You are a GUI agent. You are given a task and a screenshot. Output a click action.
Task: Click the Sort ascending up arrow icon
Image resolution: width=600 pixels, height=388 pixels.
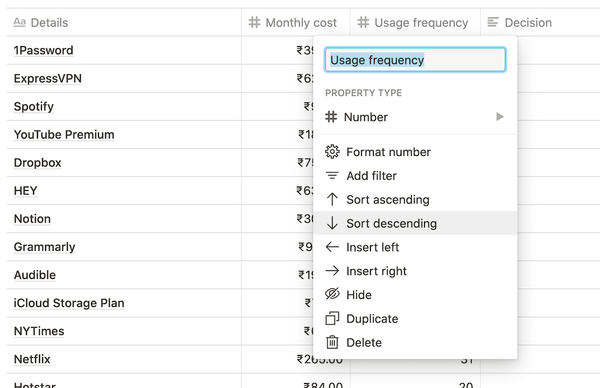332,199
